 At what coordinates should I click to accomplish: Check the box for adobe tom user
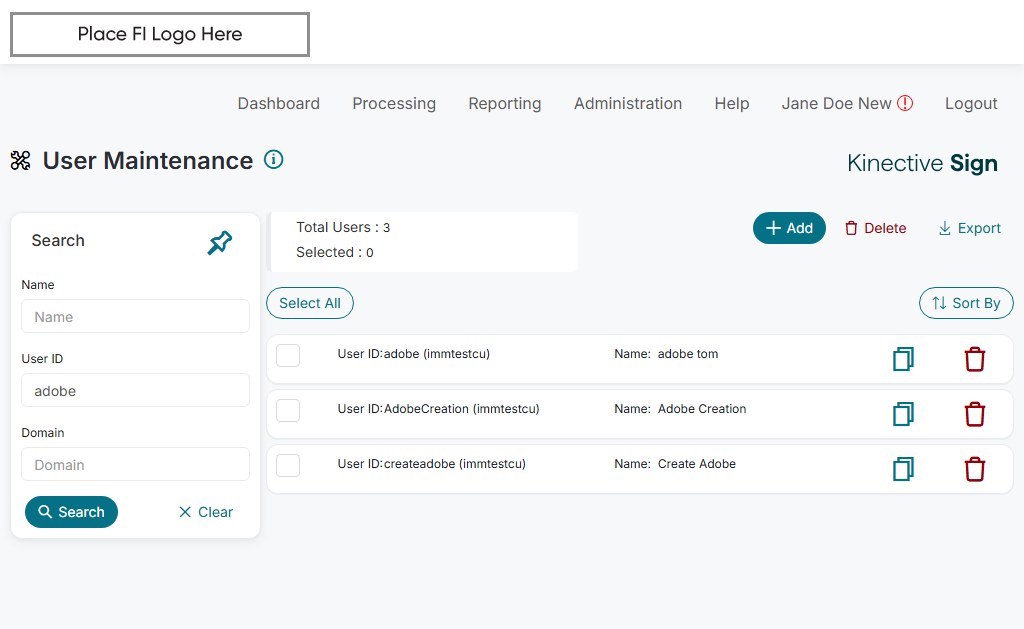[288, 355]
